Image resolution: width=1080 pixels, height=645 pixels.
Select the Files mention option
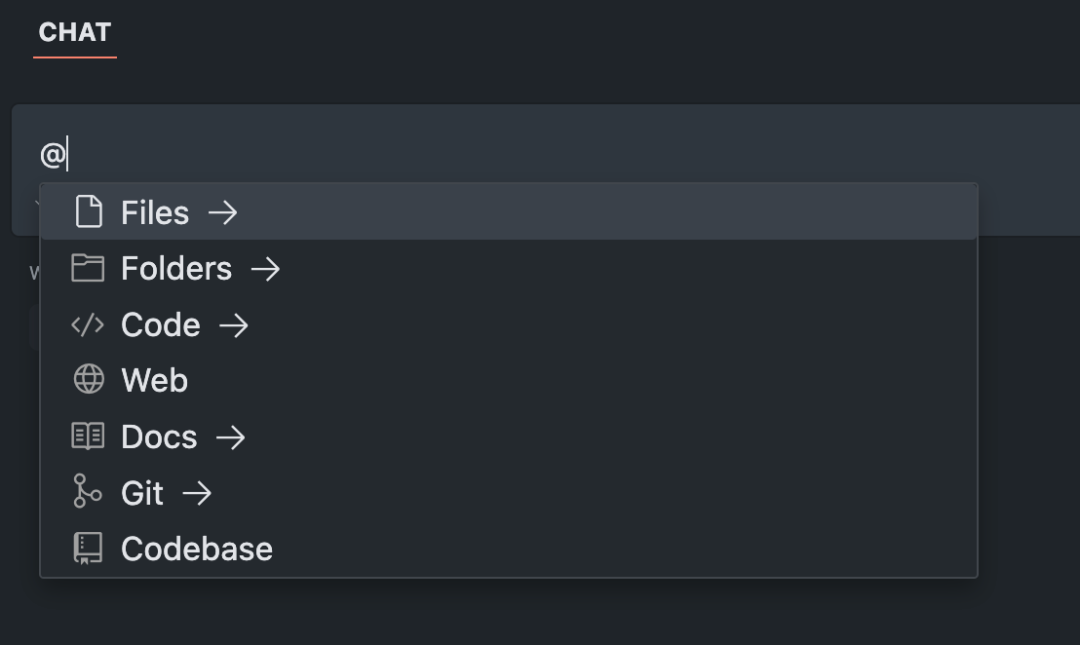[x=155, y=212]
